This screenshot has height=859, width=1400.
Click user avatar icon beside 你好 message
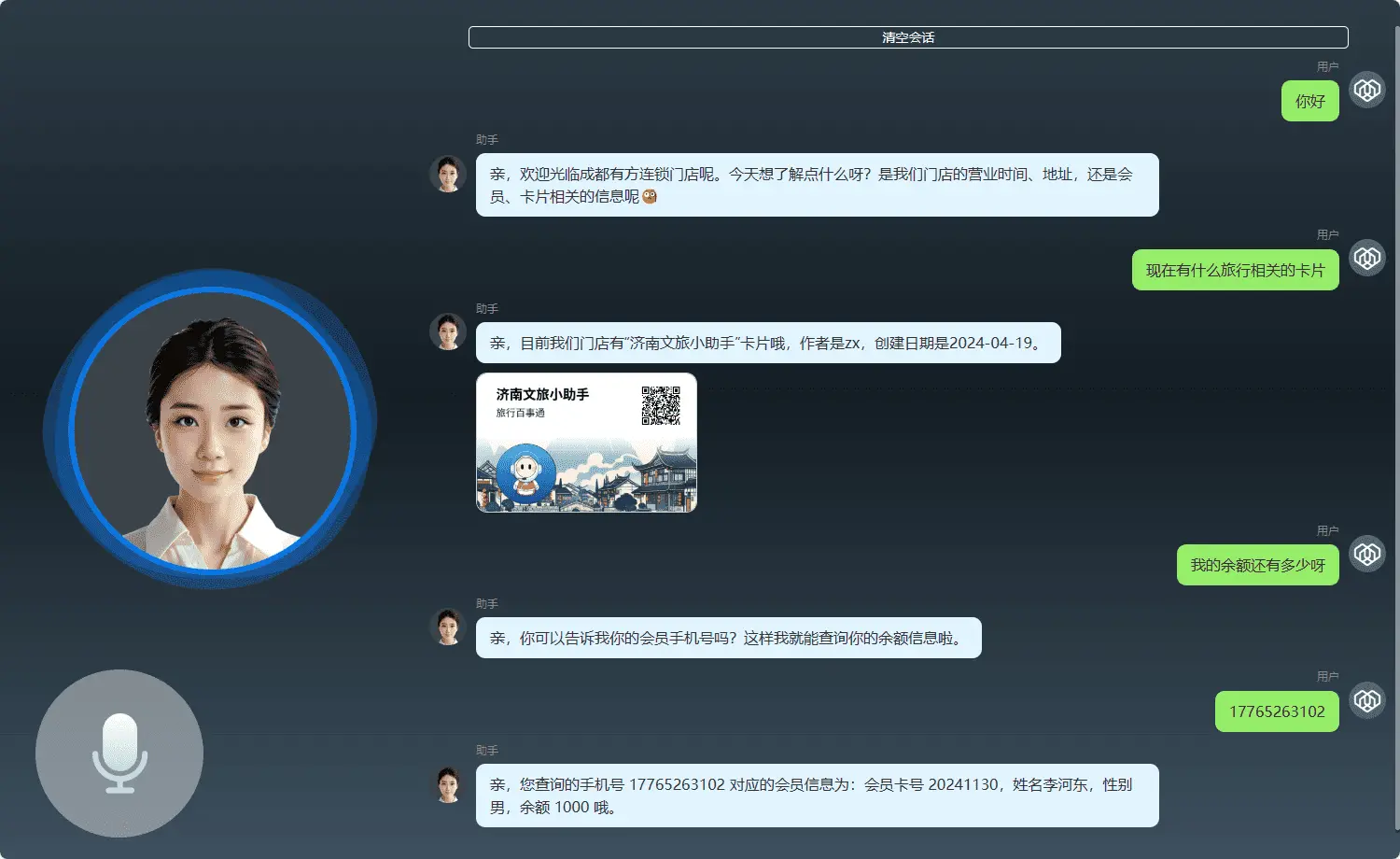point(1367,90)
